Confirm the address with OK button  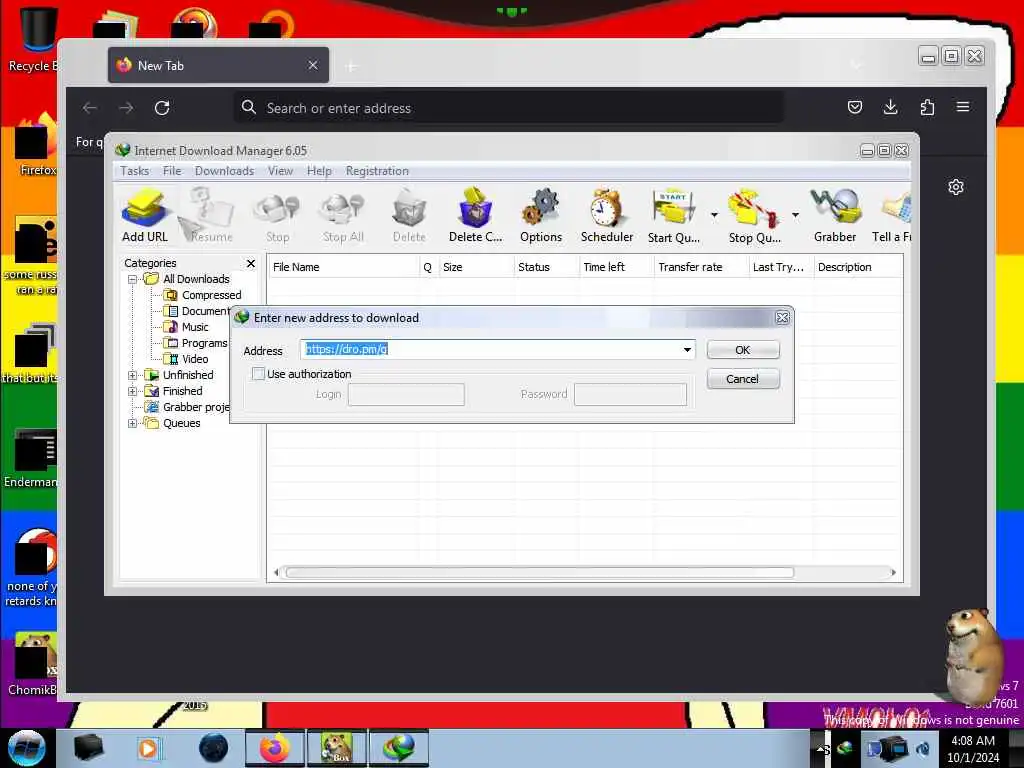(x=743, y=350)
